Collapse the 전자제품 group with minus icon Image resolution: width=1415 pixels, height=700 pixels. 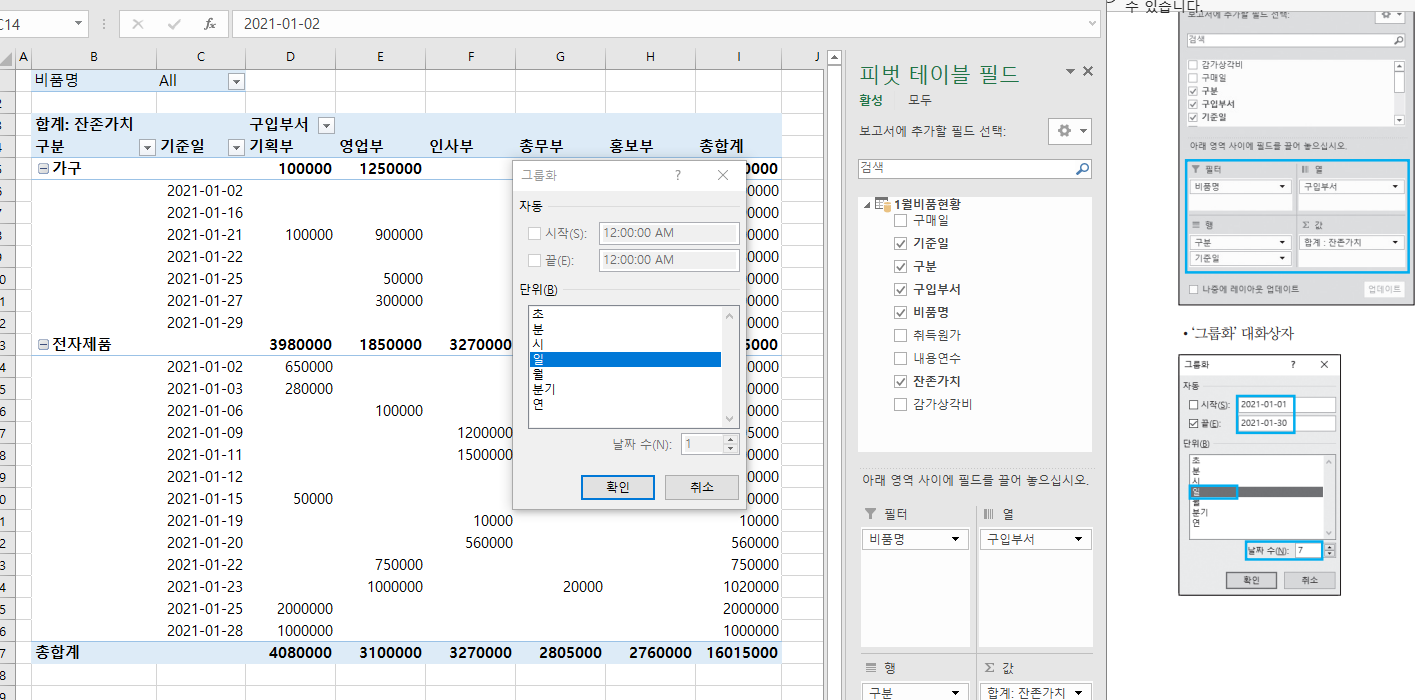(x=42, y=345)
